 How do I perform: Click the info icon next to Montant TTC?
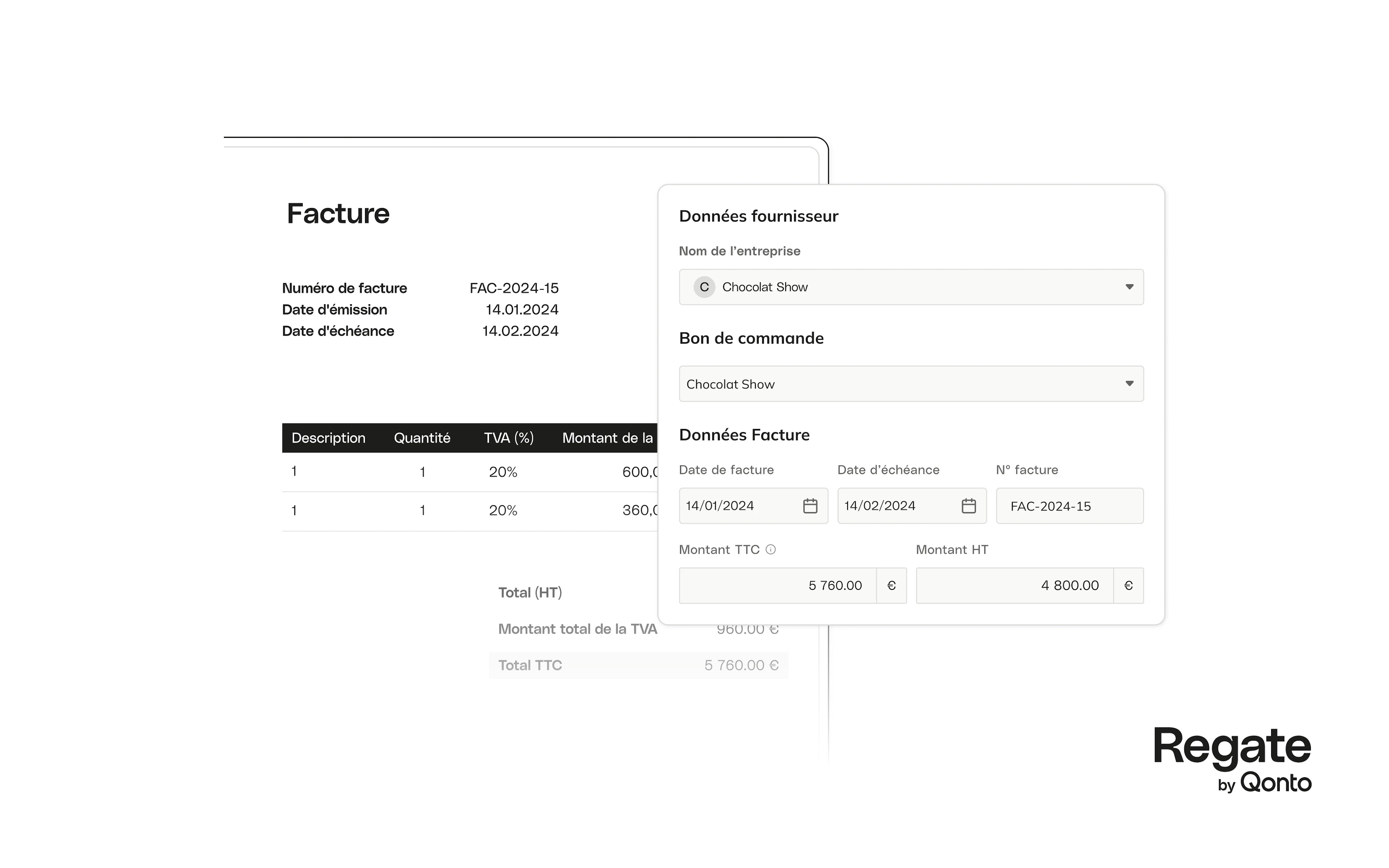pyautogui.click(x=770, y=549)
